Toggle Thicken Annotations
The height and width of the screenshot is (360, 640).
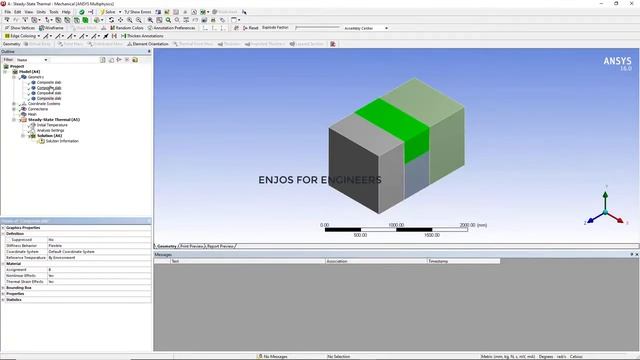point(142,36)
